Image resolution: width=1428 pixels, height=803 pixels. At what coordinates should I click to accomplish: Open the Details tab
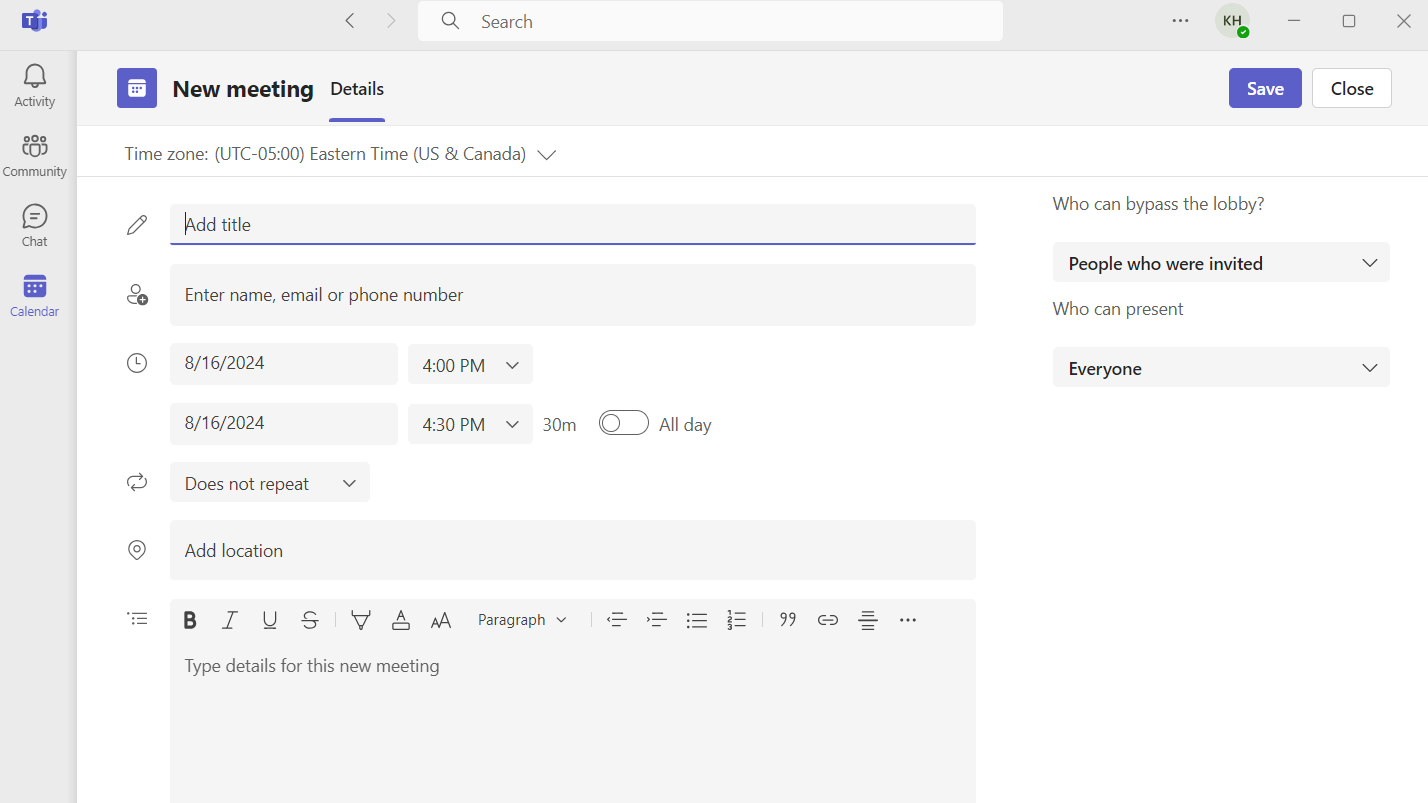pos(357,89)
